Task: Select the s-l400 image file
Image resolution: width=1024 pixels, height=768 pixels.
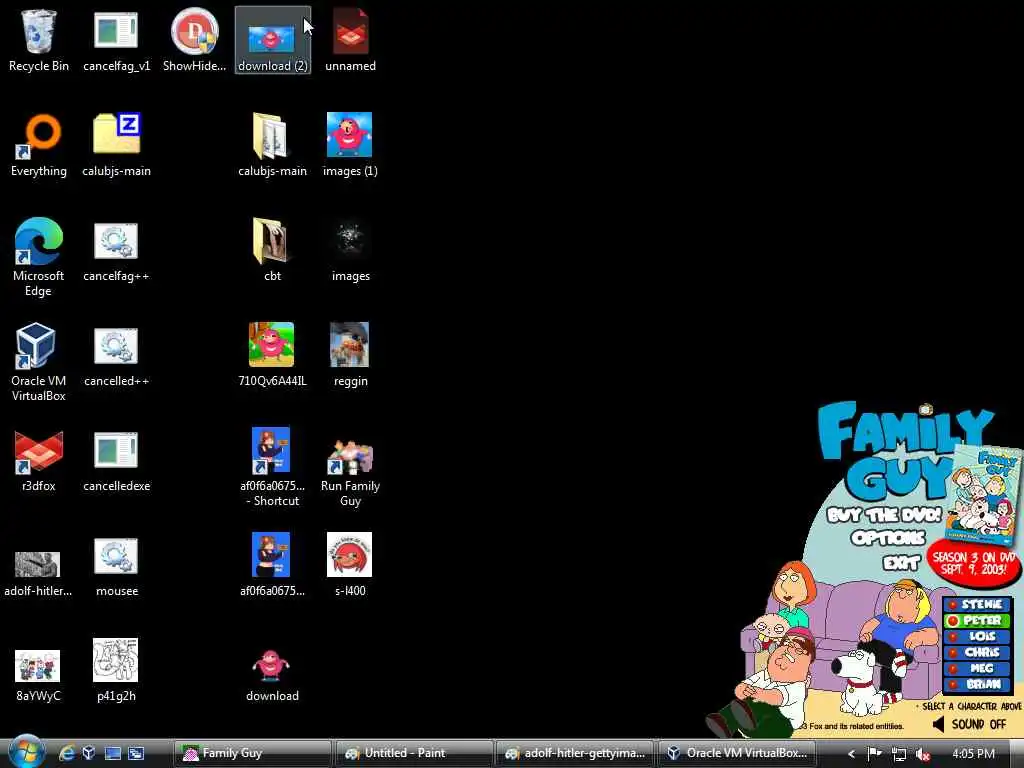Action: tap(350, 566)
